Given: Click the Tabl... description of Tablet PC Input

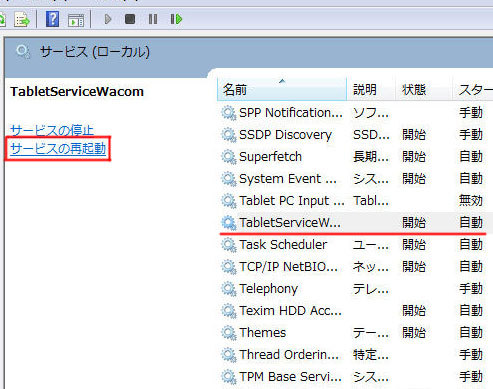Looking at the screenshot, I should [x=371, y=201].
